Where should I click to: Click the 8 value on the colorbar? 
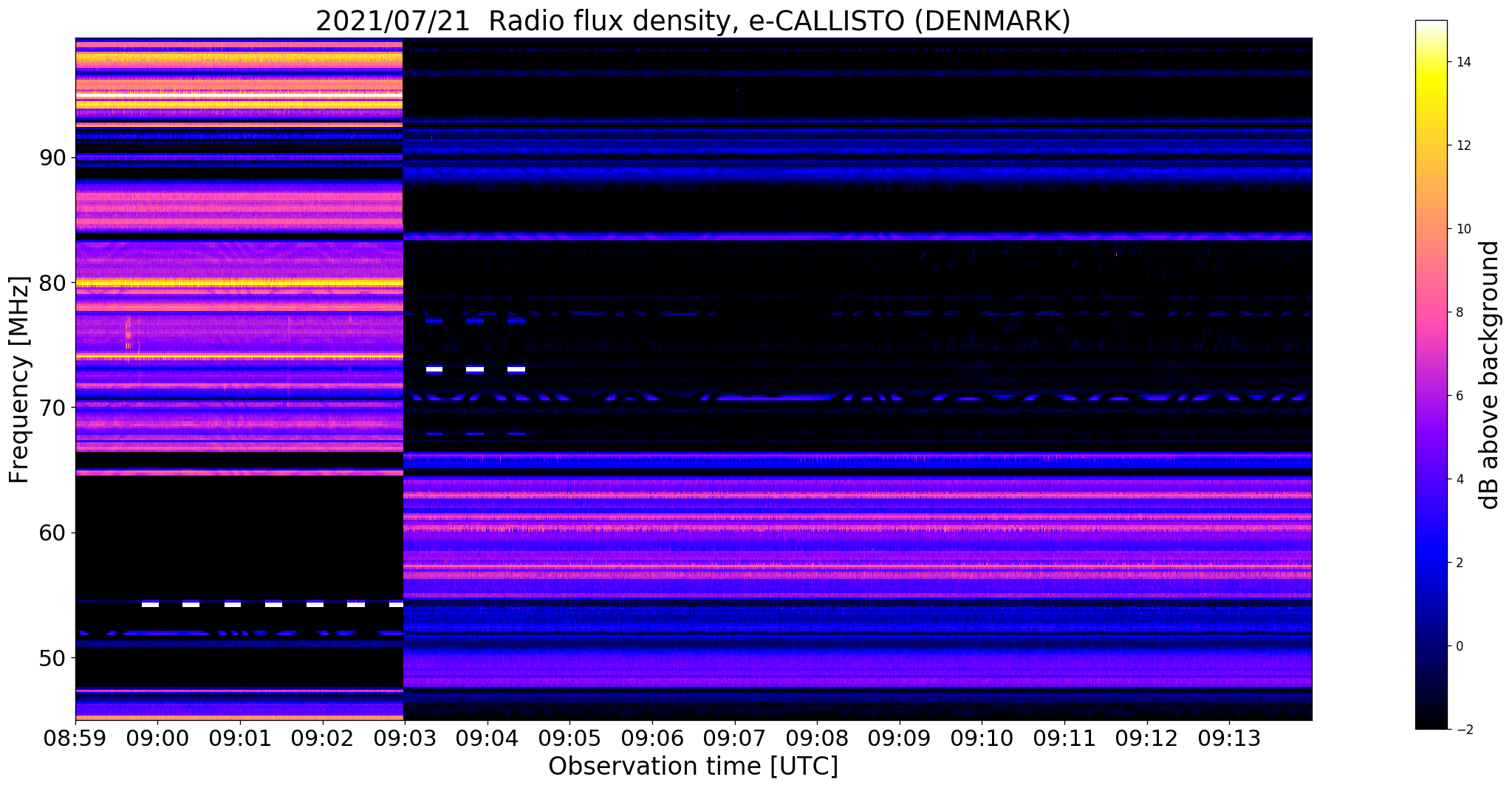[1459, 312]
